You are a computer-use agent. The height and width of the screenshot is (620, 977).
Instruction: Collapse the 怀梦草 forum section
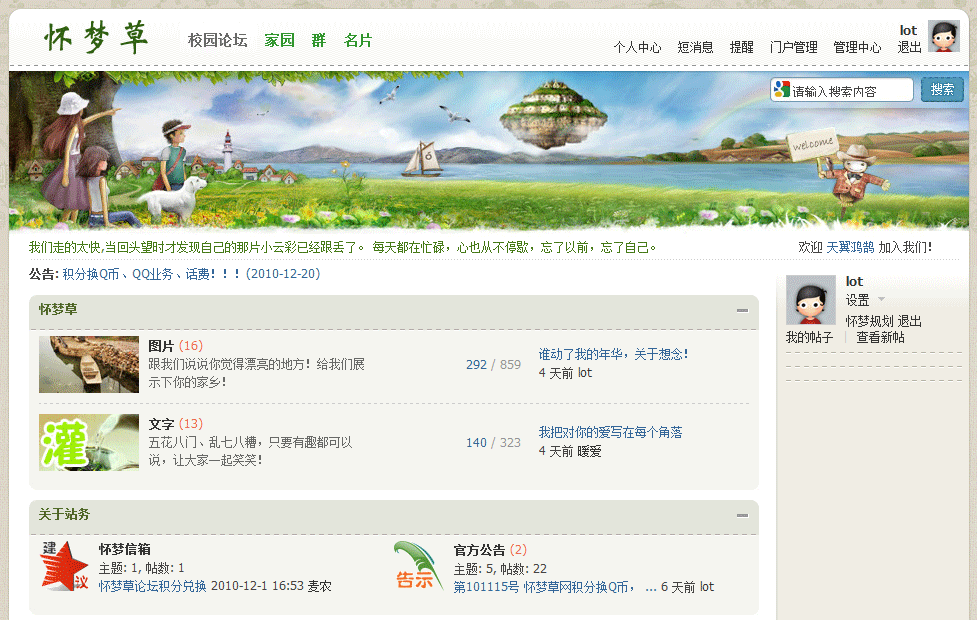(x=742, y=310)
